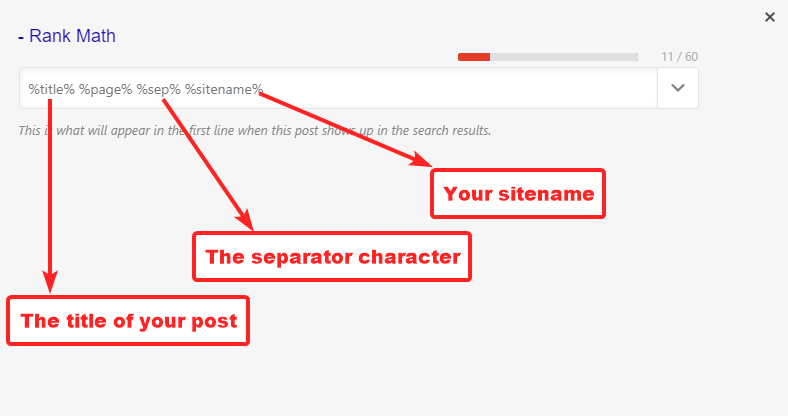788x416 pixels.
Task: Click the dash before Rank Math heading
Action: (x=21, y=37)
